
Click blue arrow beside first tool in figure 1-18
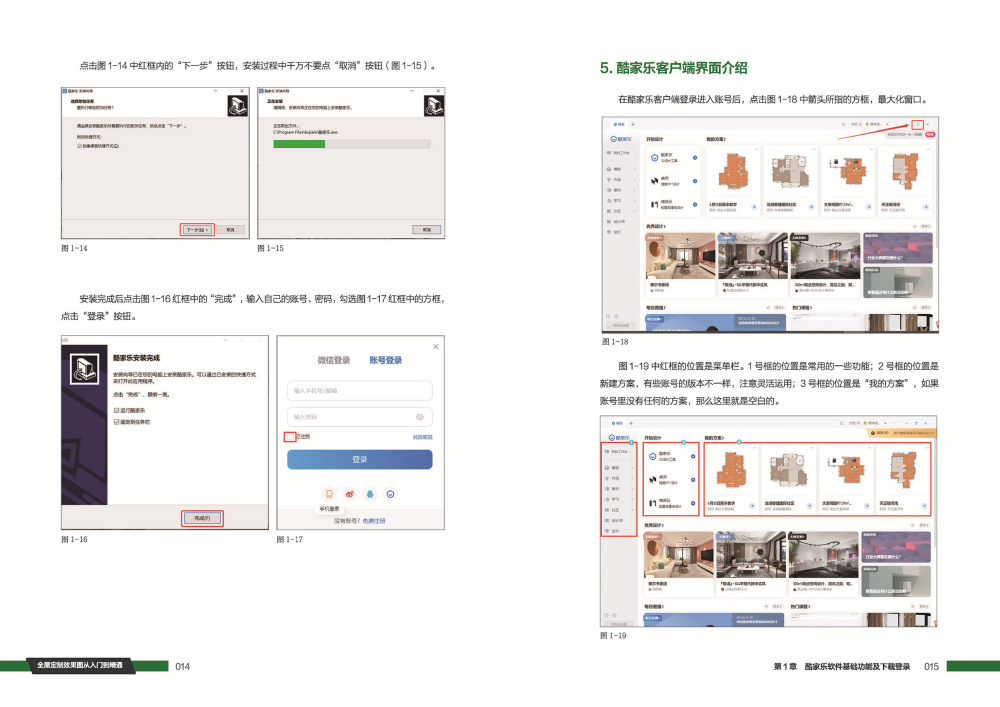(x=695, y=157)
